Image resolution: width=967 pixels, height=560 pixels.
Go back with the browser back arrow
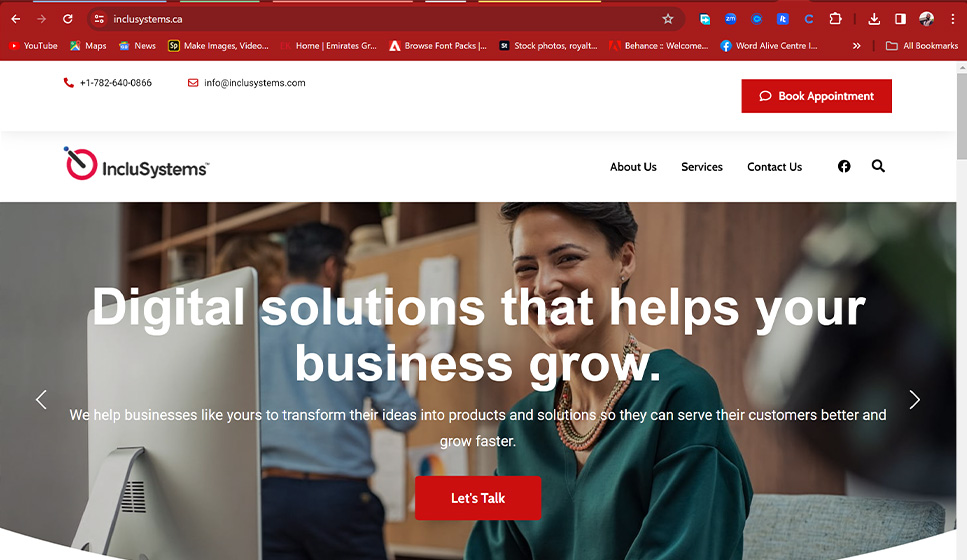(16, 19)
